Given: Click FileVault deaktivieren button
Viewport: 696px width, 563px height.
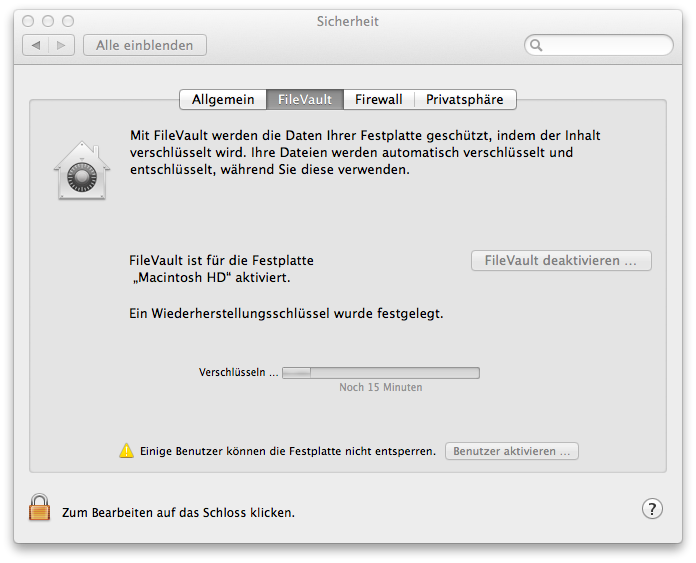Looking at the screenshot, I should point(561,261).
